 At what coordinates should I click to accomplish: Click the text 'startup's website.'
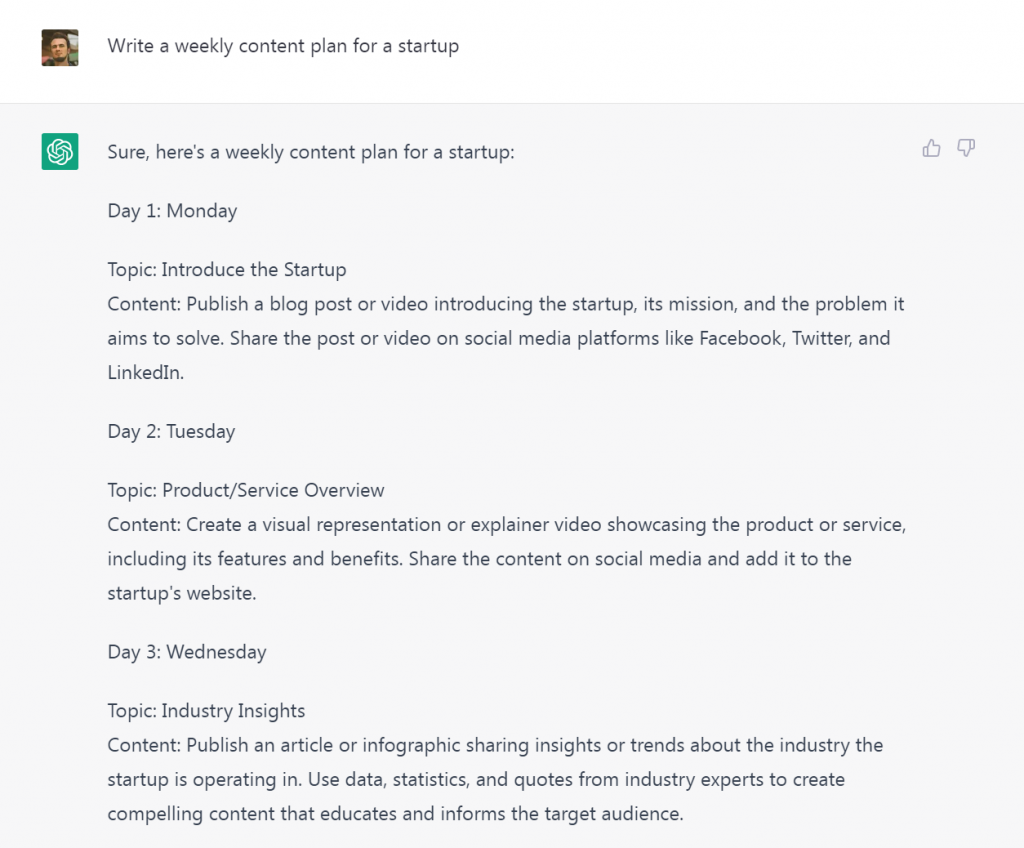(182, 593)
